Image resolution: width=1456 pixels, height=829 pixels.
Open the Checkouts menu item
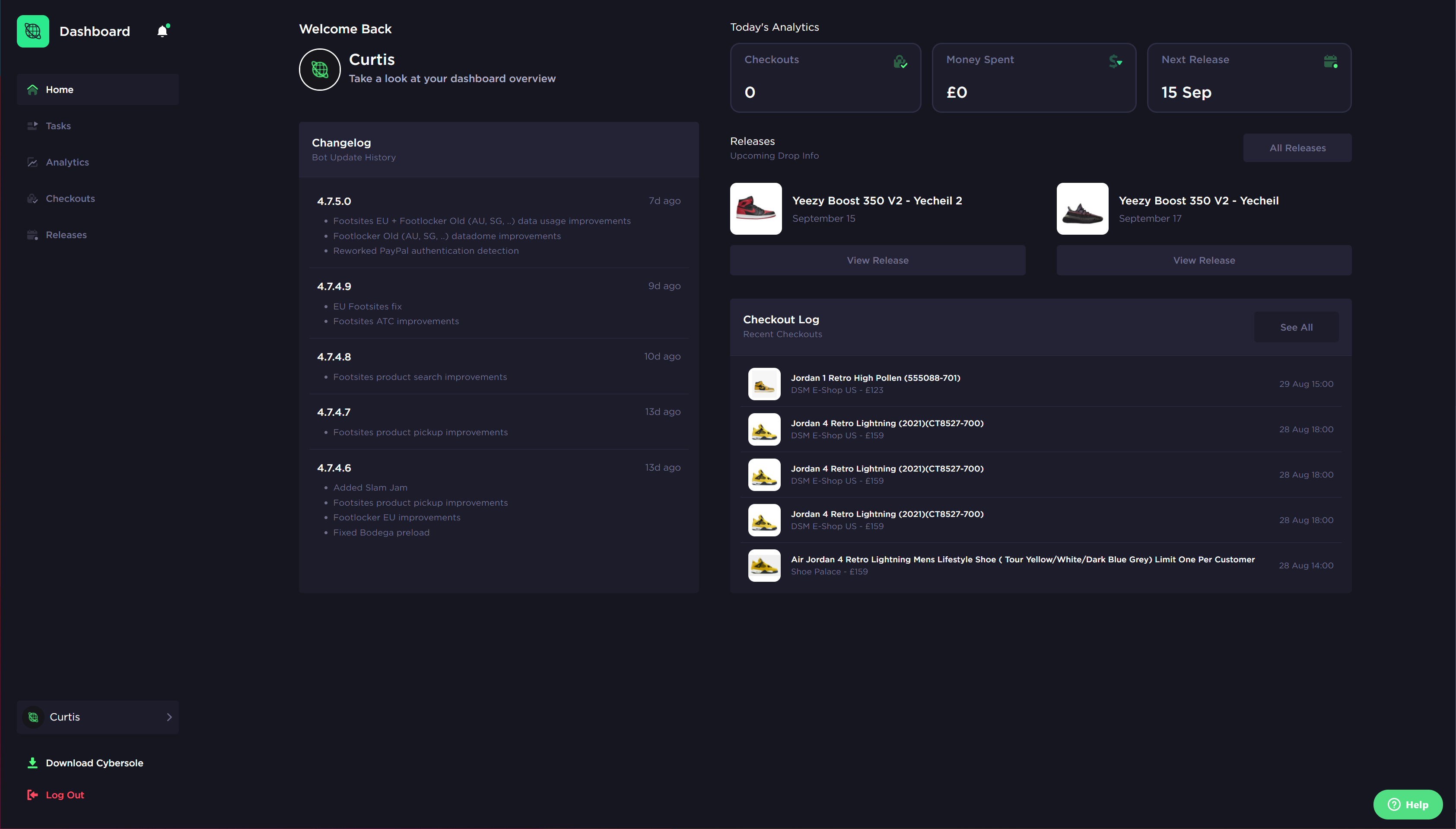[x=98, y=199]
